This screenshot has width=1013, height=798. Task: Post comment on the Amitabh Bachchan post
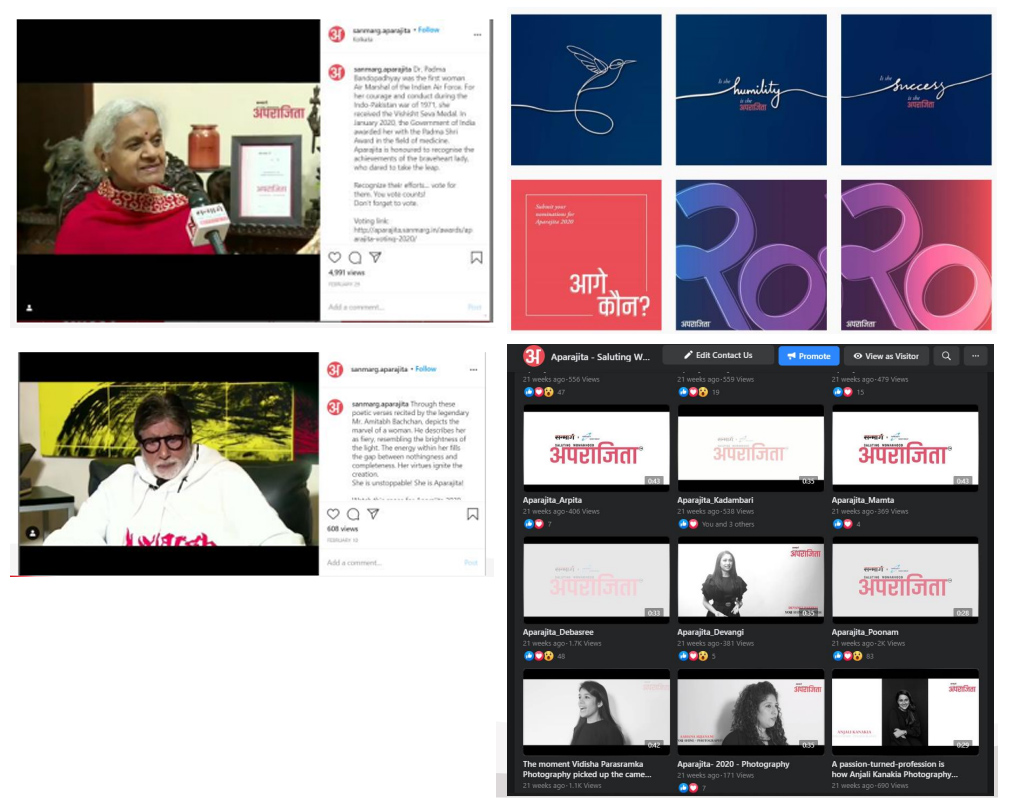[471, 563]
